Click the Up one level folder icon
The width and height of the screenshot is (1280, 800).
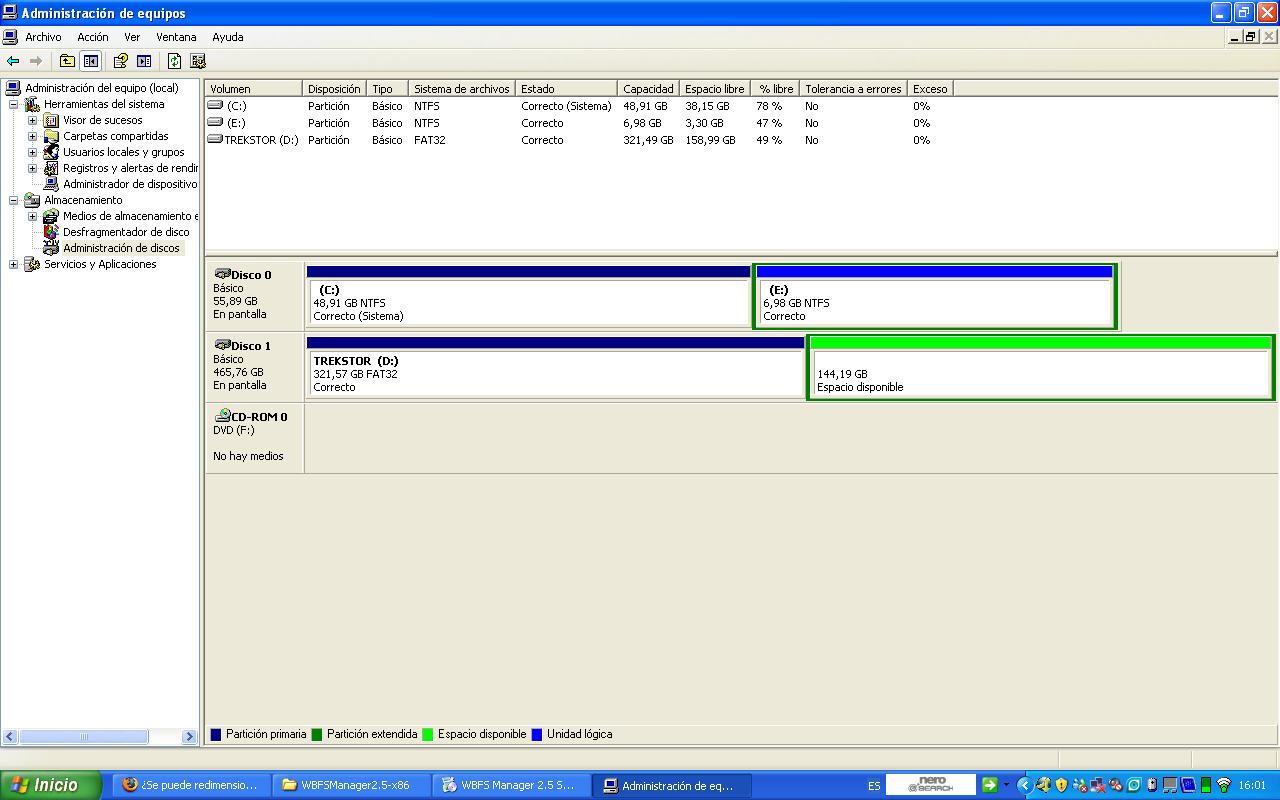[x=67, y=61]
